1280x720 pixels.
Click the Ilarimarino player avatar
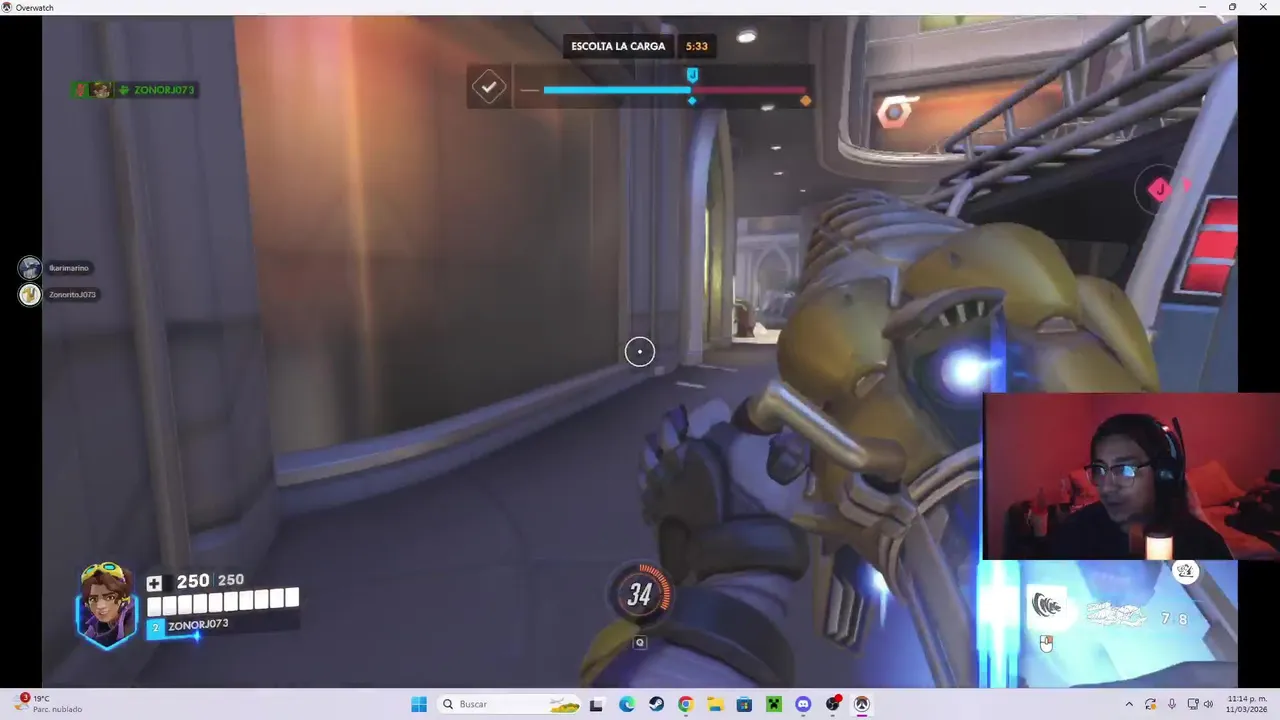[x=30, y=268]
